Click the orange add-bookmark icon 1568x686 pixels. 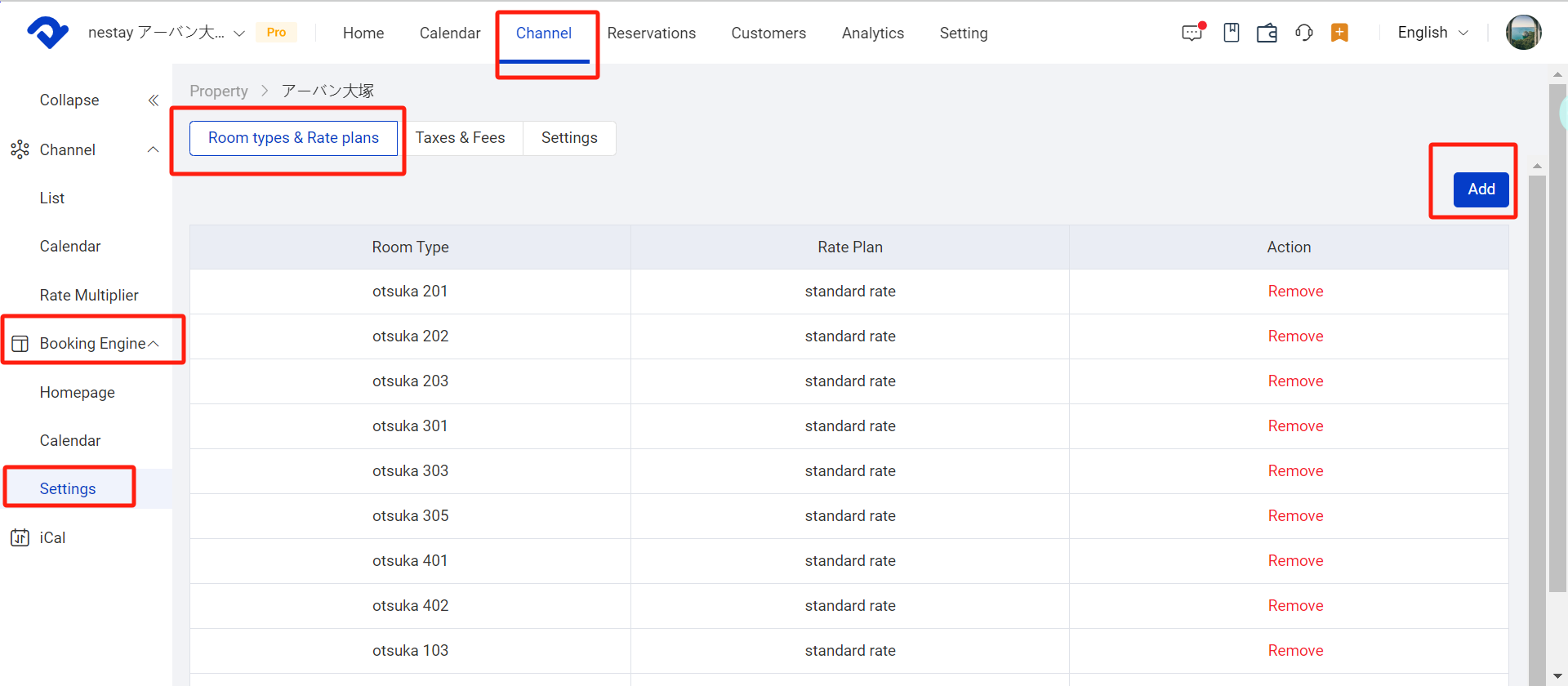1339,33
